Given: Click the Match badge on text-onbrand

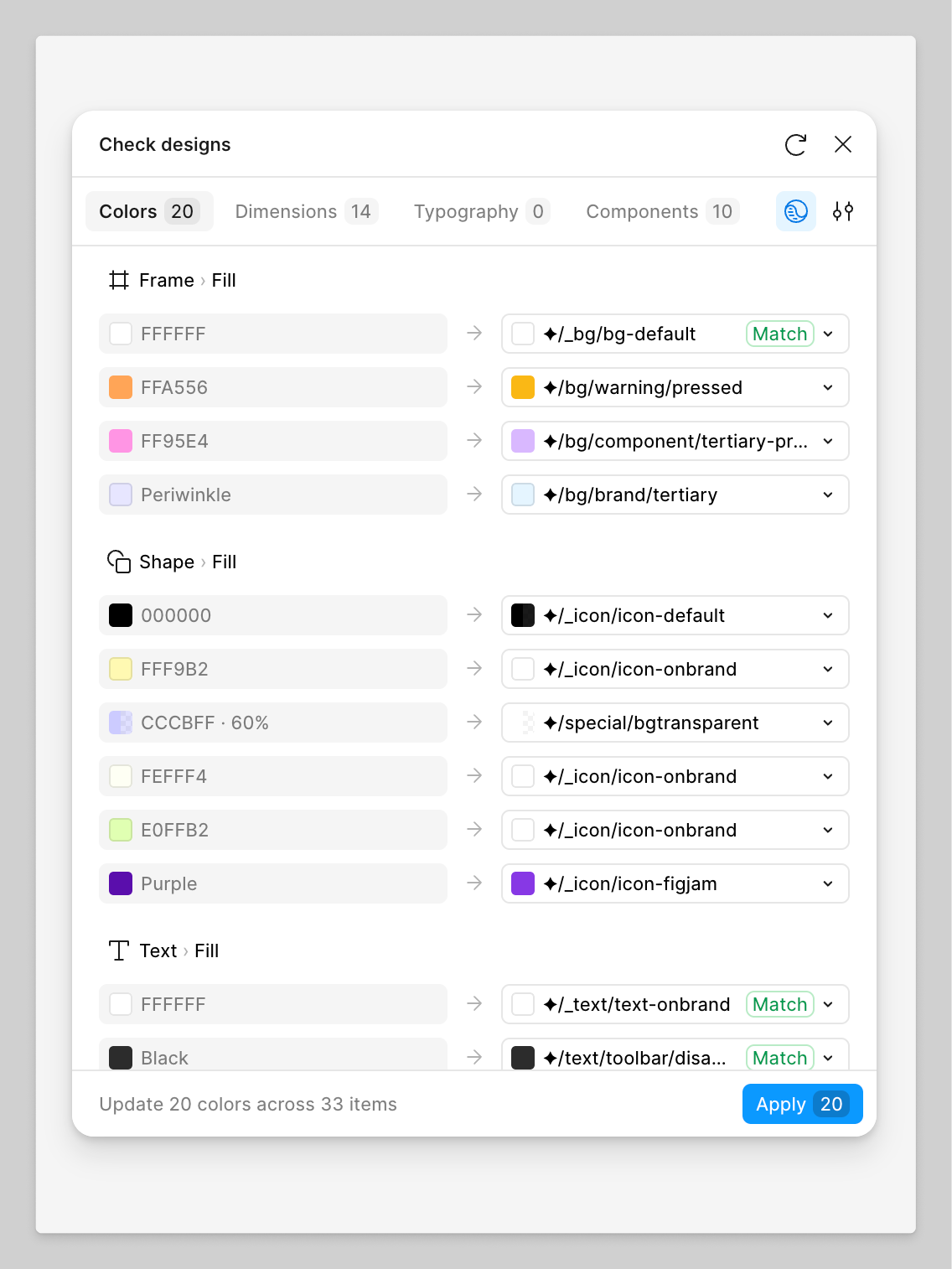Looking at the screenshot, I should click(x=780, y=1004).
